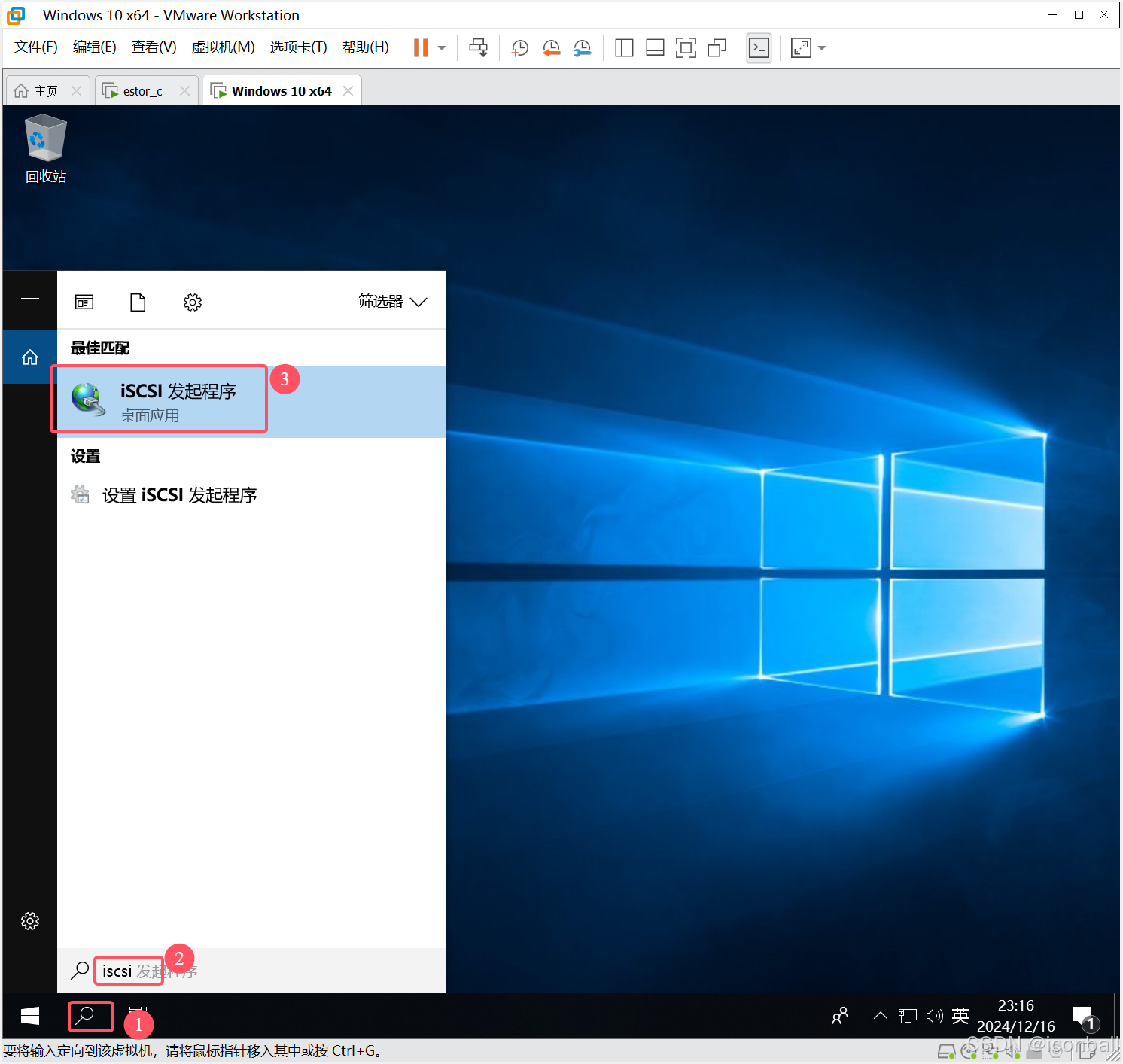The width and height of the screenshot is (1123, 1064).
Task: Open the 帮助(H) menu
Action: (x=366, y=47)
